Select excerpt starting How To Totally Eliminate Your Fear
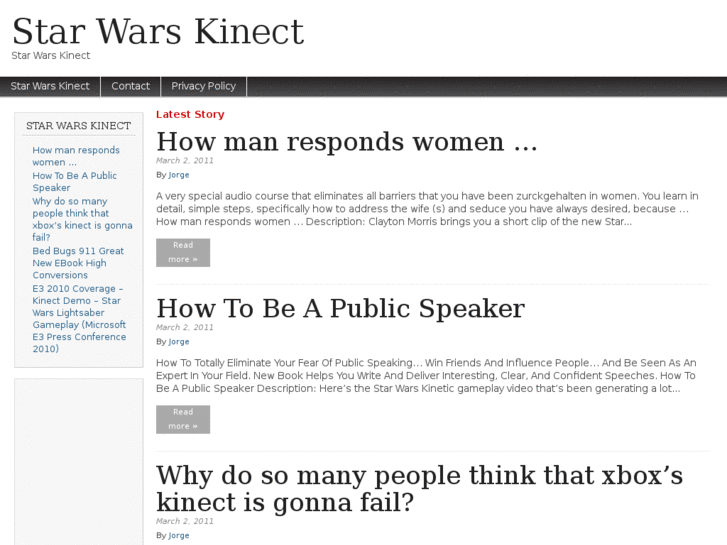Viewport: 727px width, 545px height. [426, 376]
